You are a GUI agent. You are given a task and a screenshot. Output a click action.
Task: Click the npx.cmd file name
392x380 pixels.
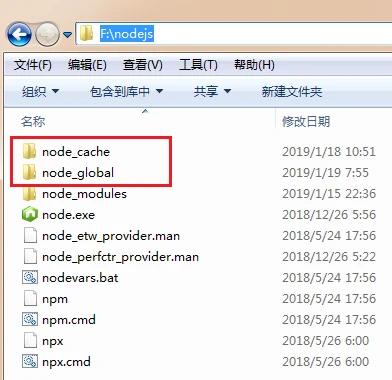point(66,362)
